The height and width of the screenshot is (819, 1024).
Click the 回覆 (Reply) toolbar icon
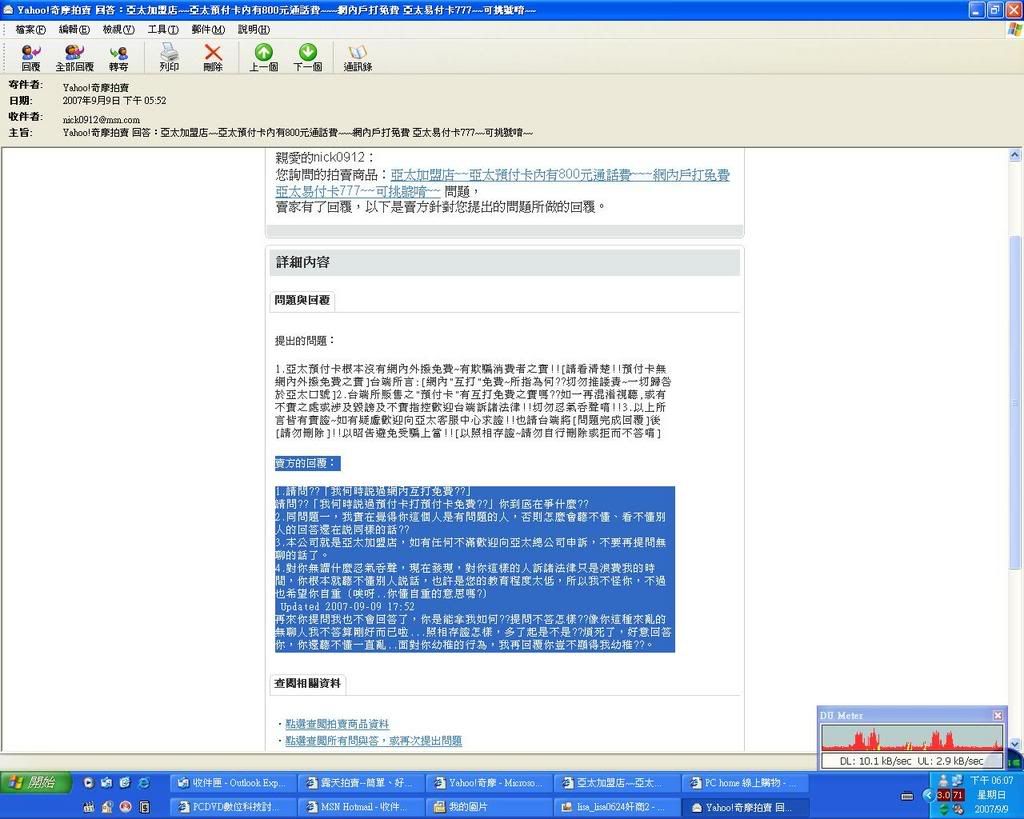(31, 57)
